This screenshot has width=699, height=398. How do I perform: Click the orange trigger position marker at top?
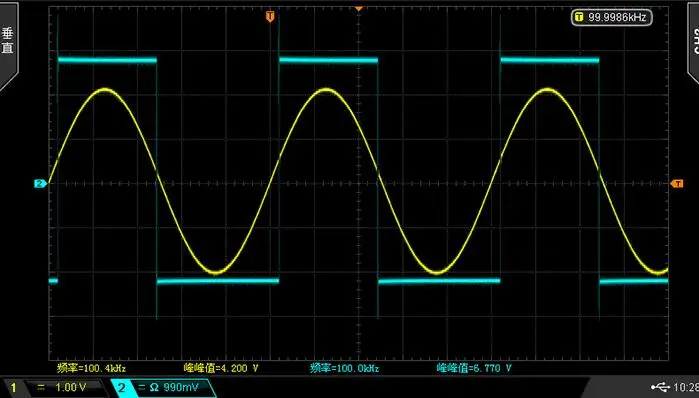(270, 16)
